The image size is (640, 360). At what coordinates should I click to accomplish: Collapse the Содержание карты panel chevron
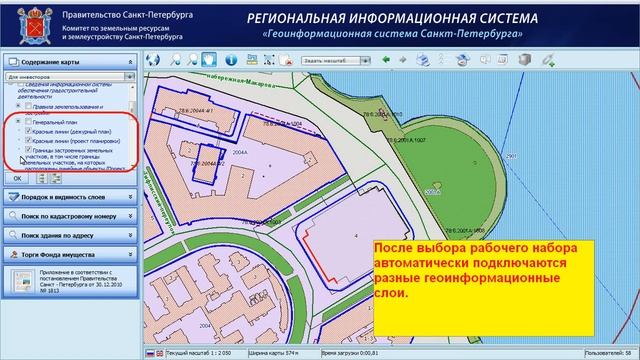[130, 62]
